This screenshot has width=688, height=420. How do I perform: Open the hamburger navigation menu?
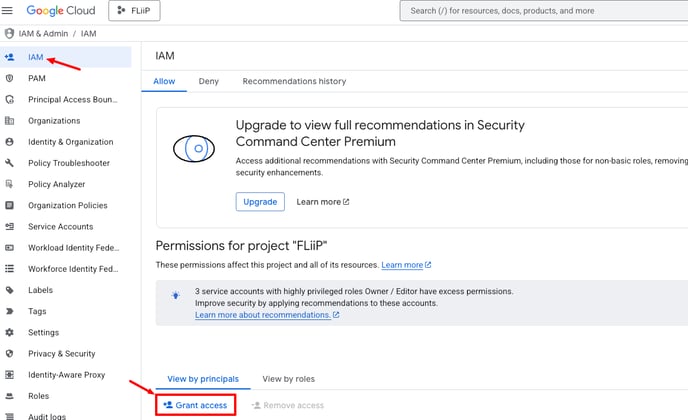7,10
